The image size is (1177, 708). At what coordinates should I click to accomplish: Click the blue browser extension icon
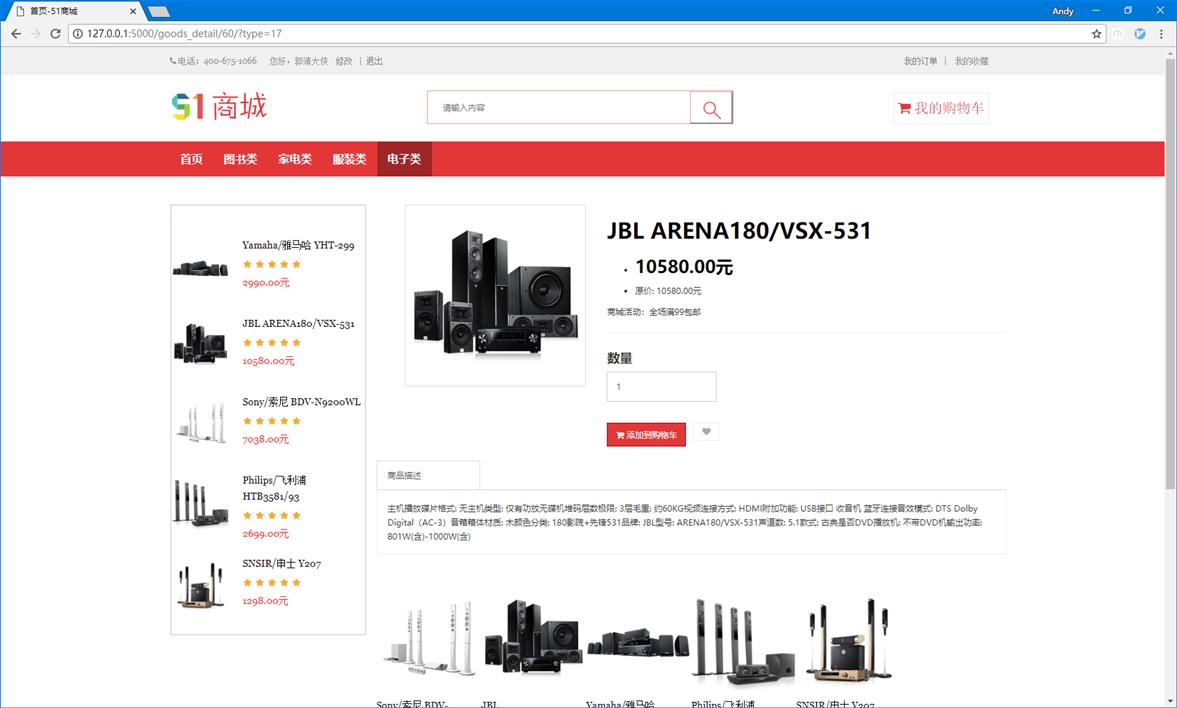pyautogui.click(x=1139, y=34)
